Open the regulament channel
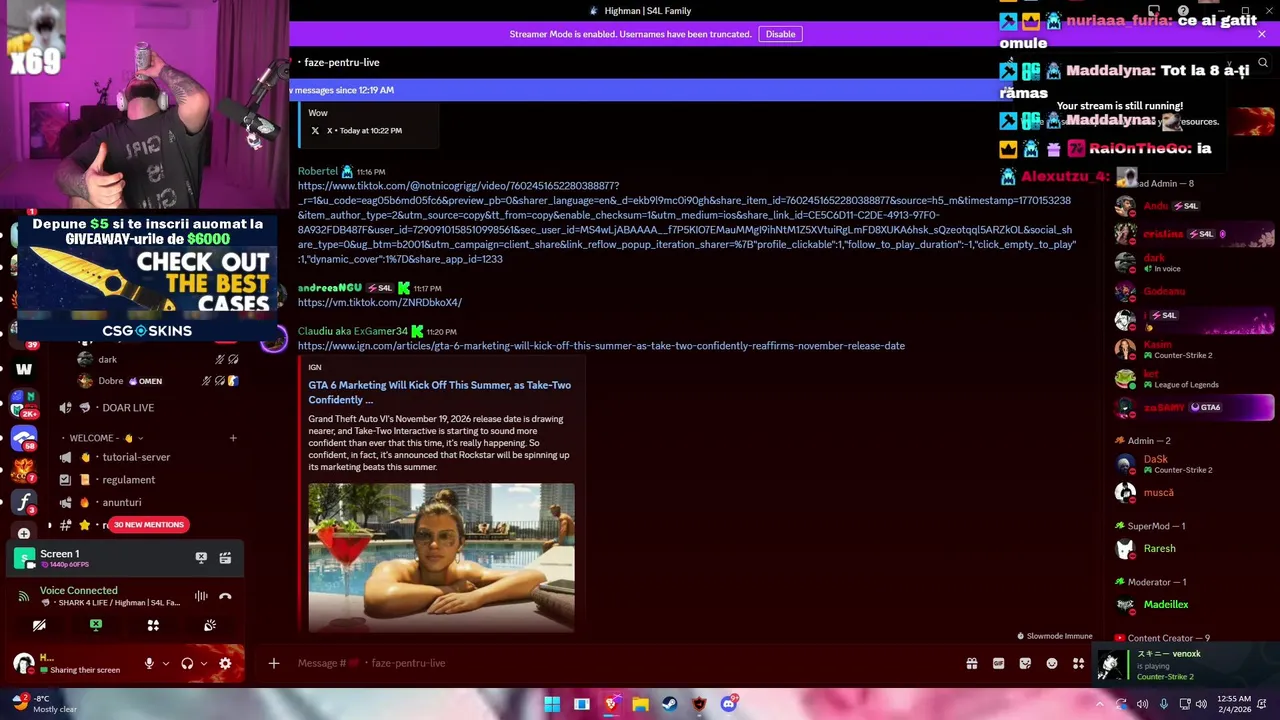Image resolution: width=1280 pixels, height=720 pixels. point(128,480)
